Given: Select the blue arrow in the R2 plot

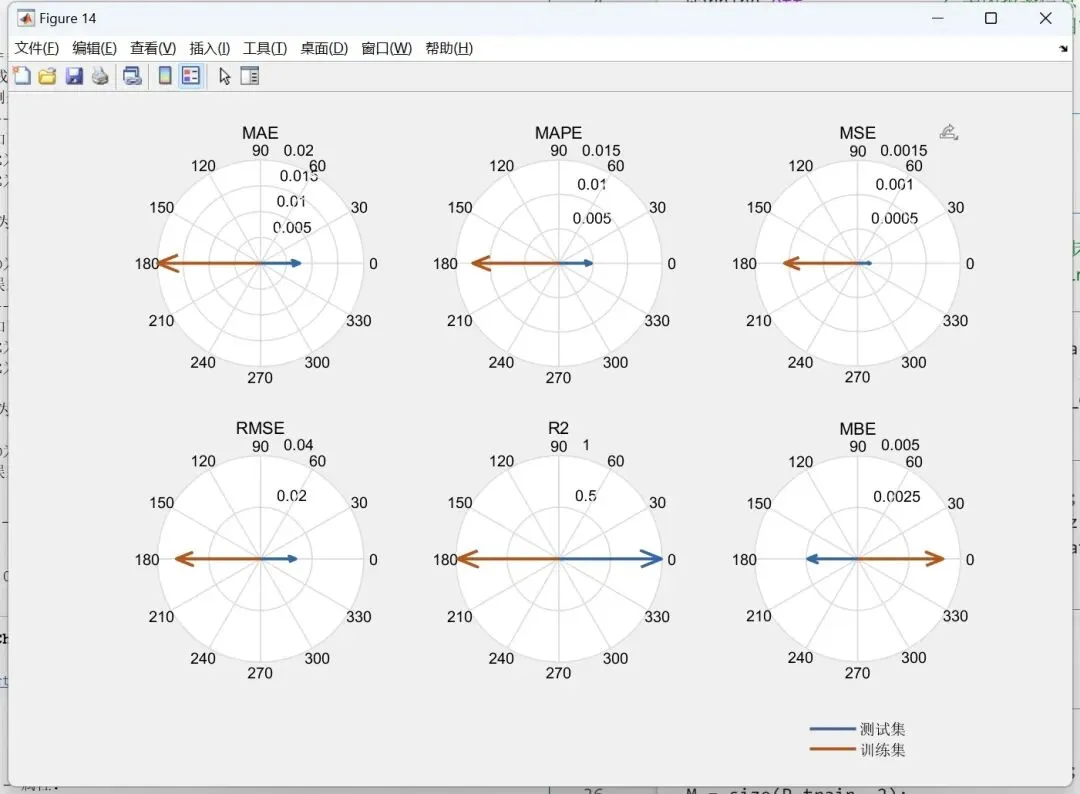Looking at the screenshot, I should tap(611, 558).
